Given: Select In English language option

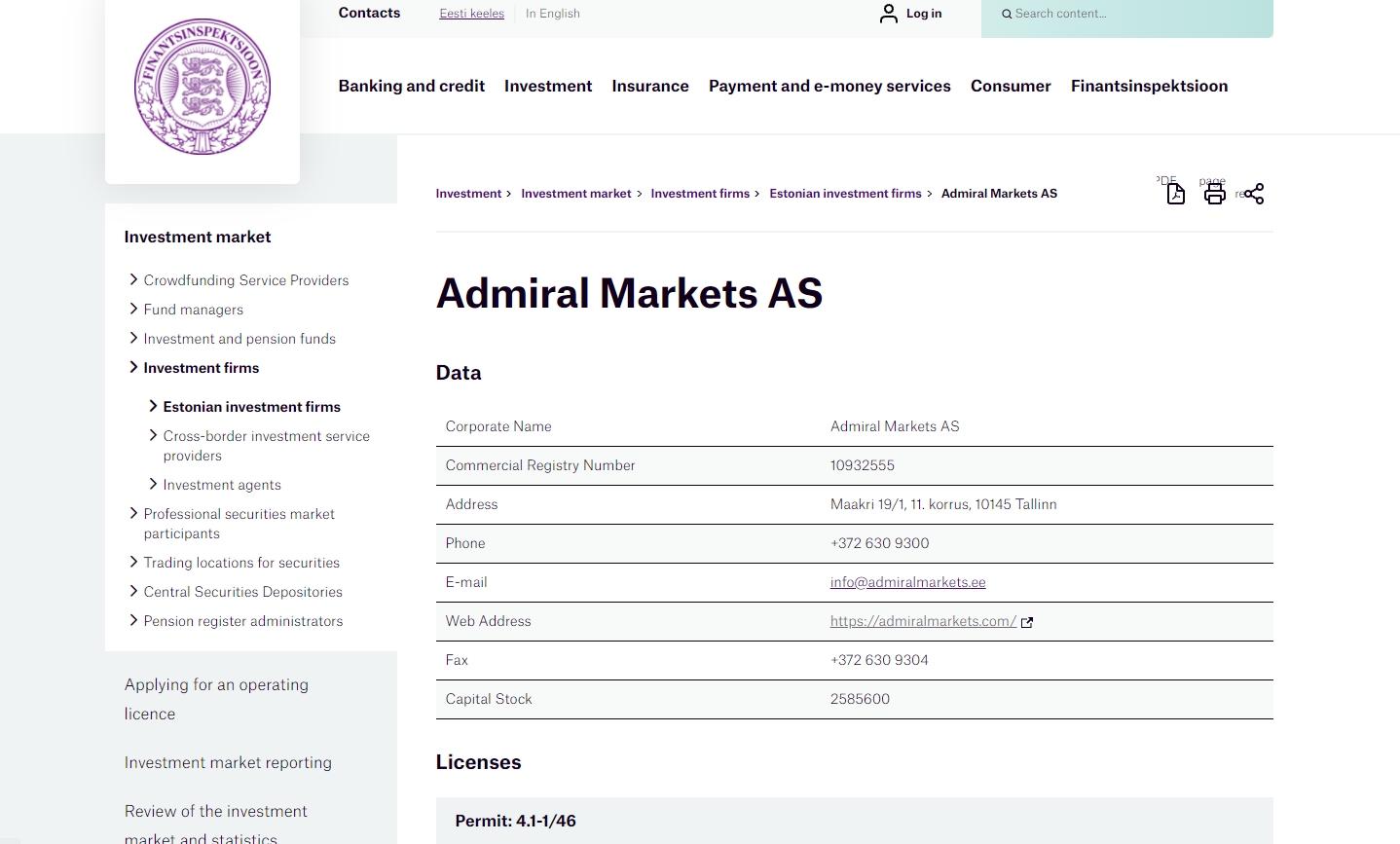Looking at the screenshot, I should [552, 14].
